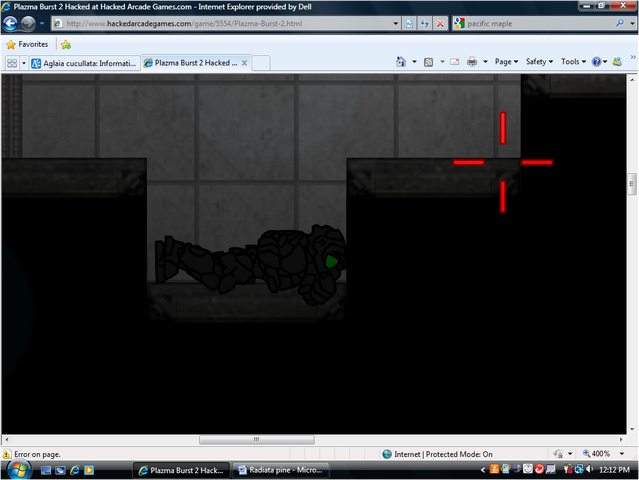
Task: Open the Favorites center button
Action: tap(27, 44)
